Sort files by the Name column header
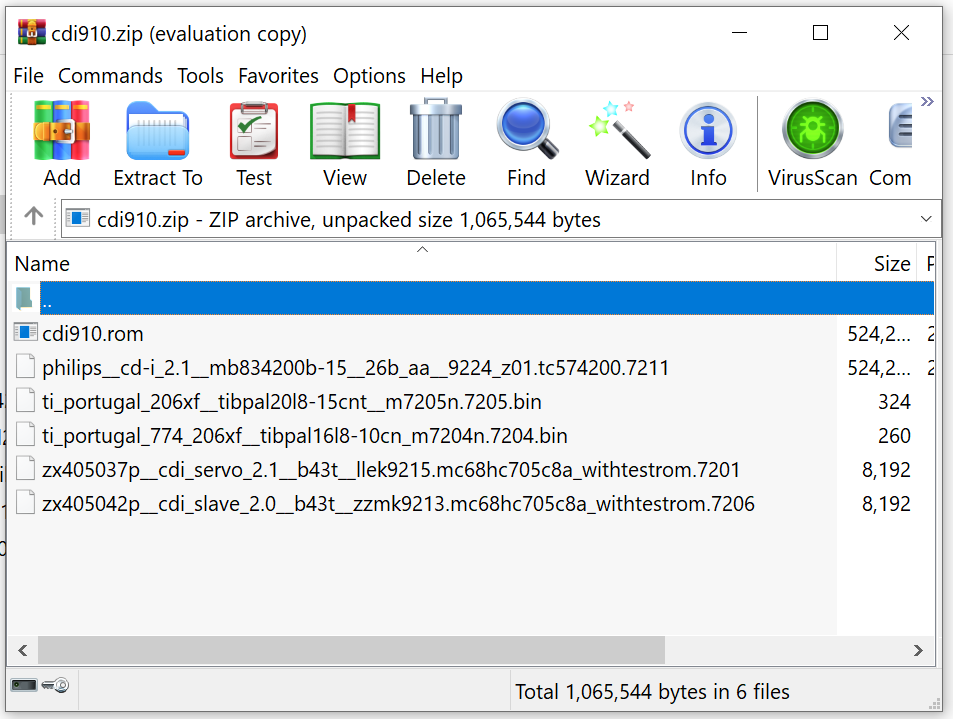 tap(422, 263)
